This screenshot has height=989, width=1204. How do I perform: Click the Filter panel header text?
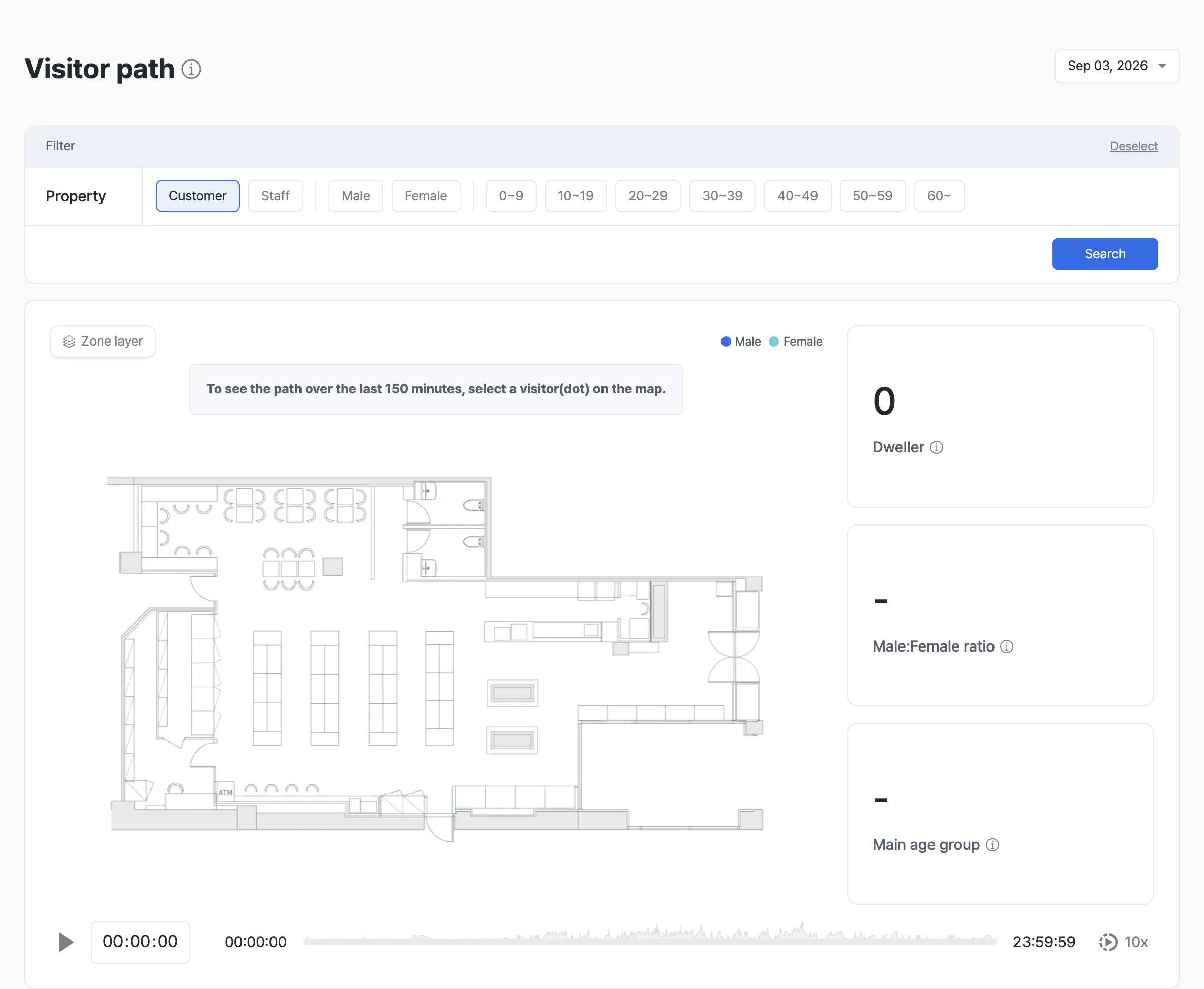[x=61, y=146]
